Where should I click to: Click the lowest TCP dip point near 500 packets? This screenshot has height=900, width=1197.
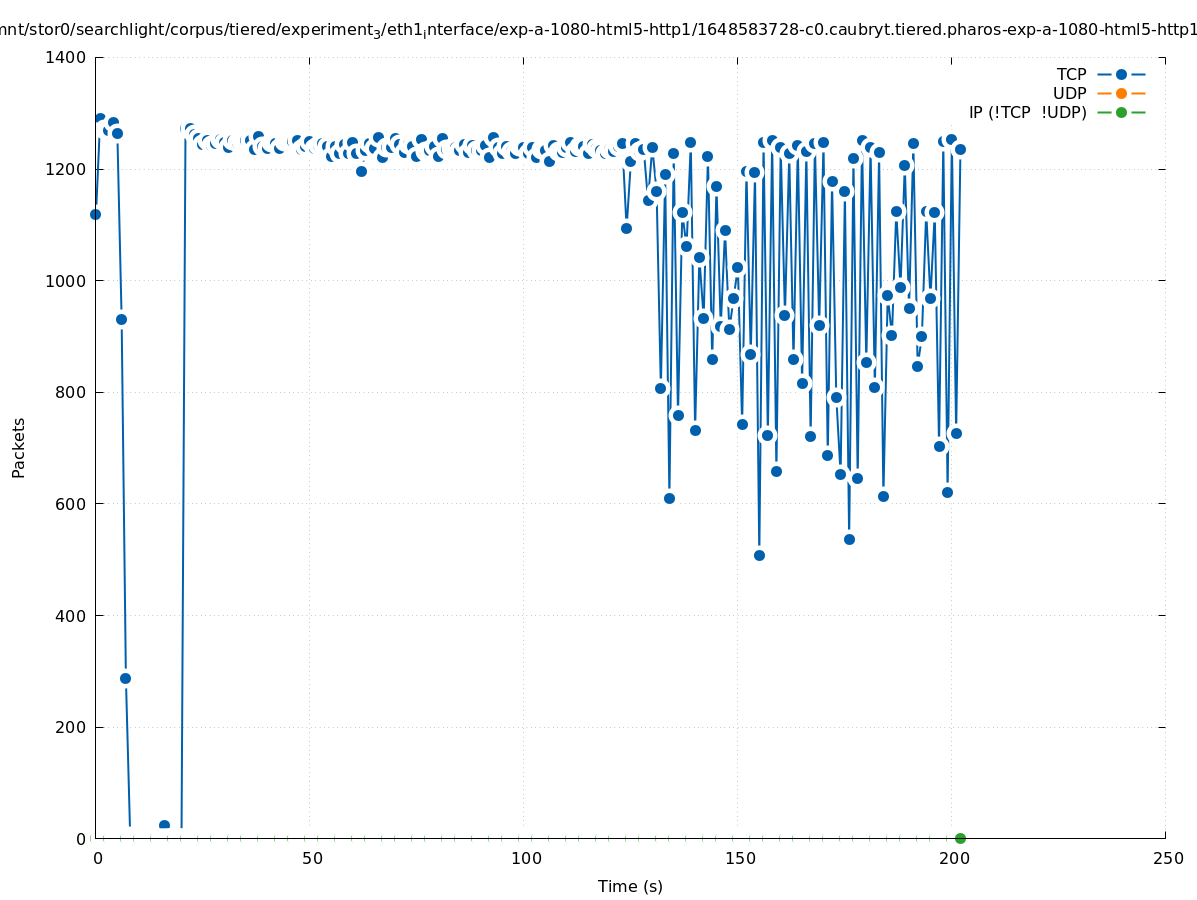pyautogui.click(x=759, y=555)
